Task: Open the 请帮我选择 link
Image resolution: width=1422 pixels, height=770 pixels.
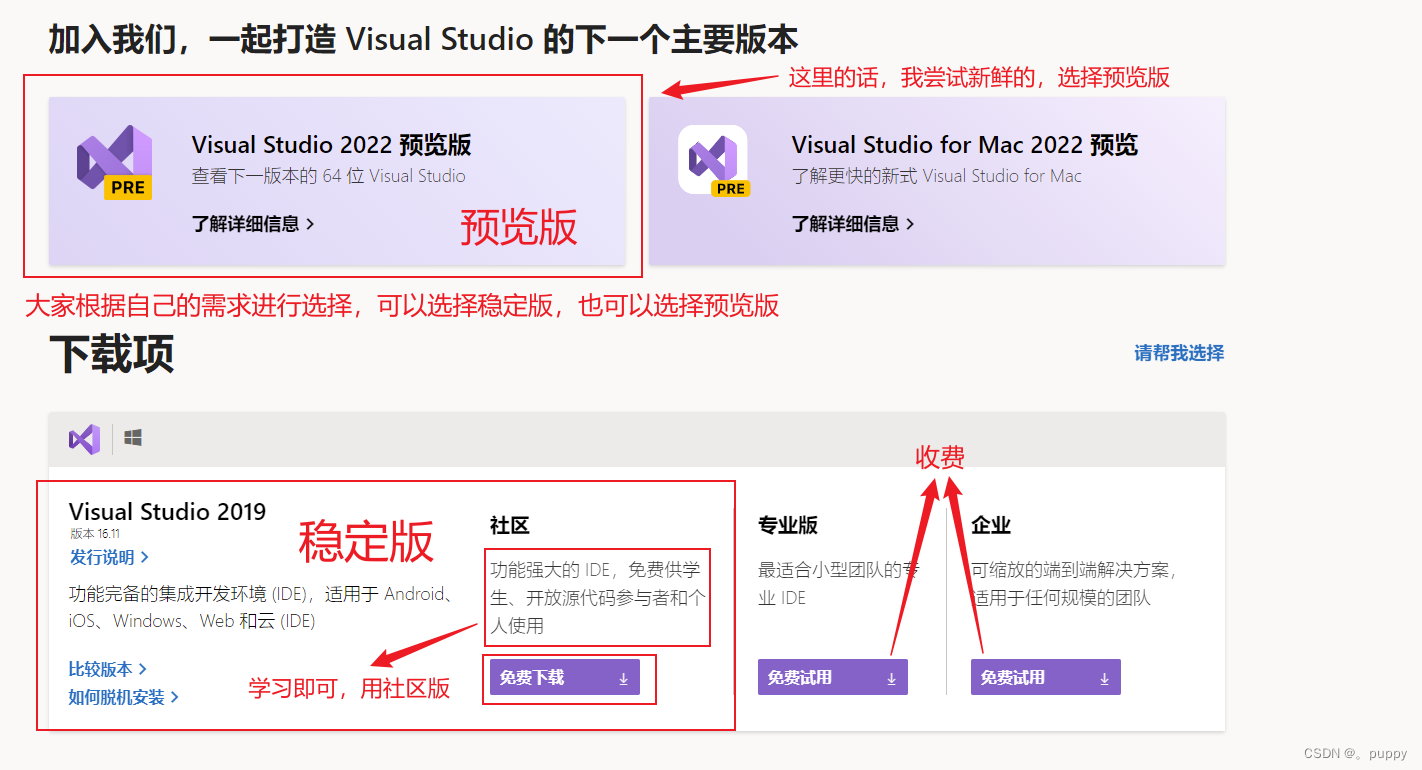Action: point(1177,353)
